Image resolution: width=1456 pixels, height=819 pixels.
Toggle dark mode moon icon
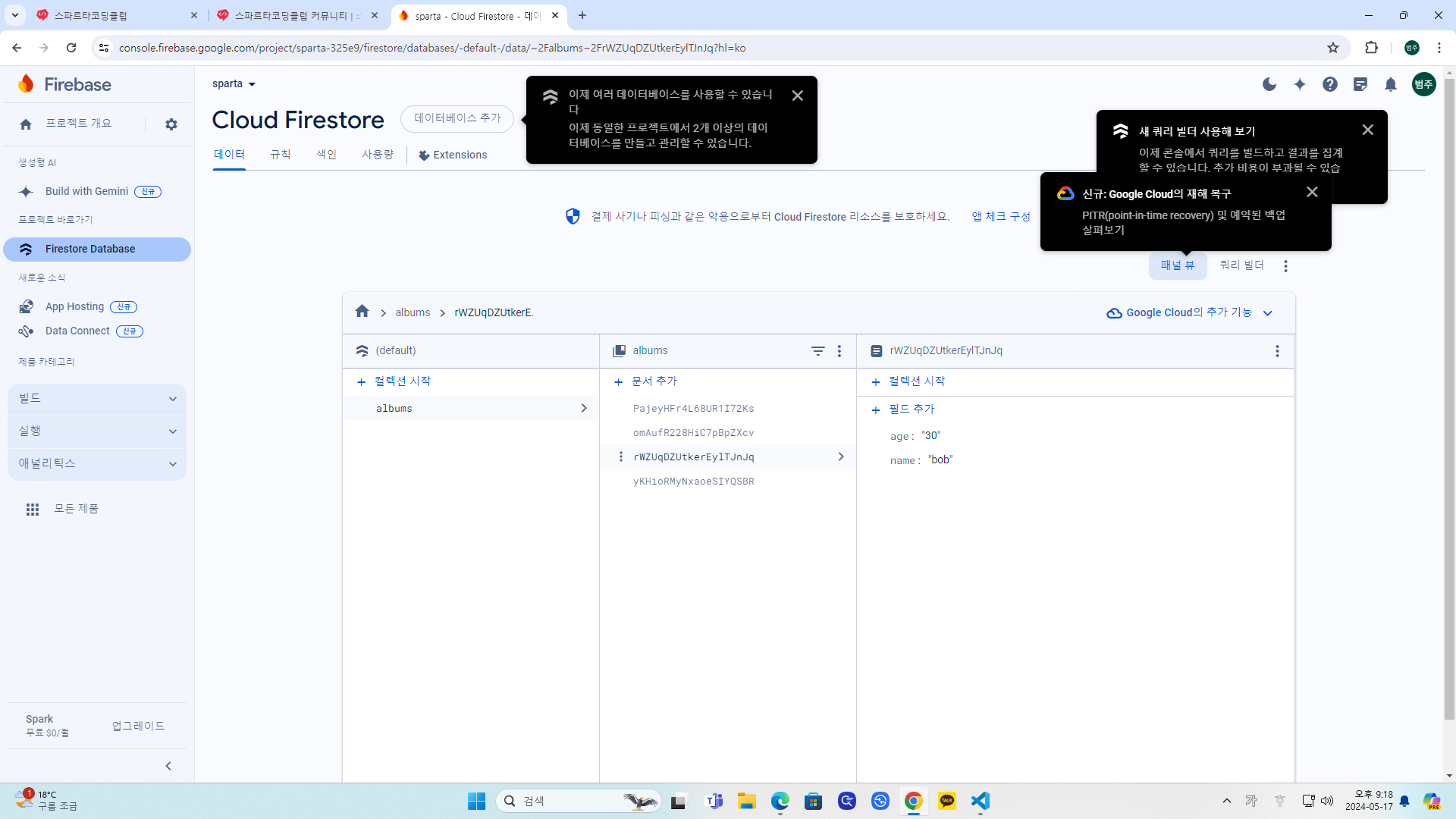tap(1269, 84)
